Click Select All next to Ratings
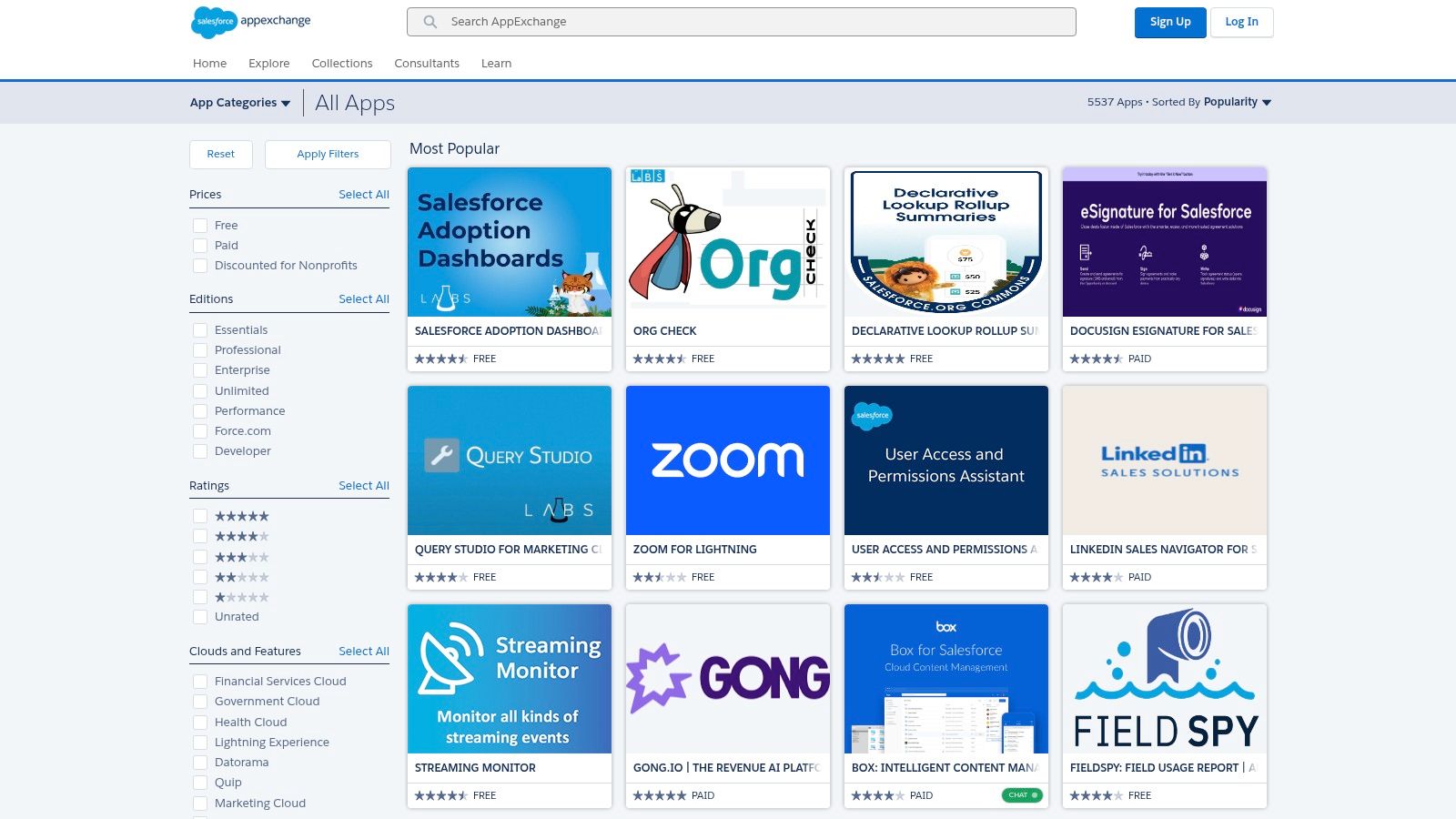 [363, 485]
